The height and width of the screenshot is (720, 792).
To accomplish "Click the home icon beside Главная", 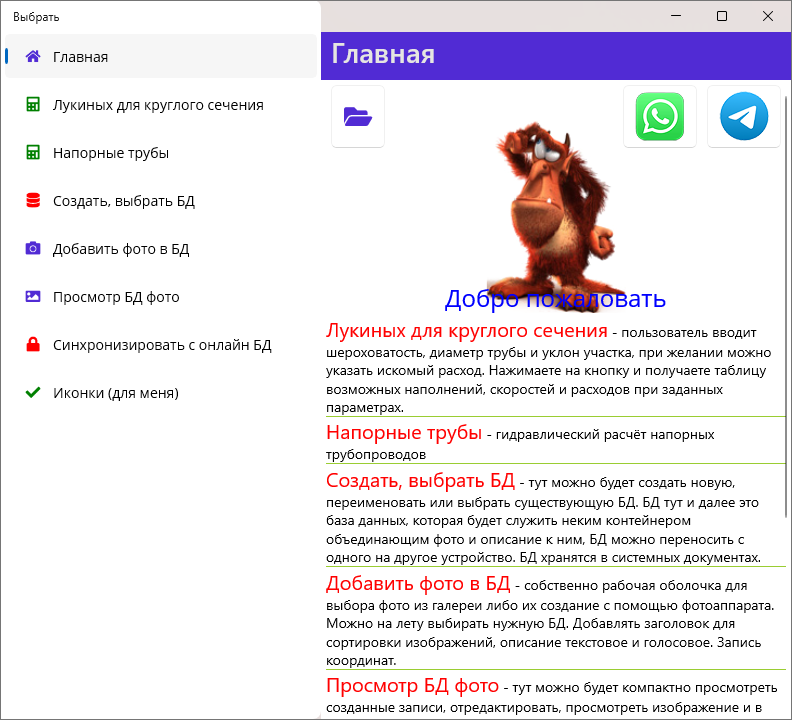I will point(33,57).
